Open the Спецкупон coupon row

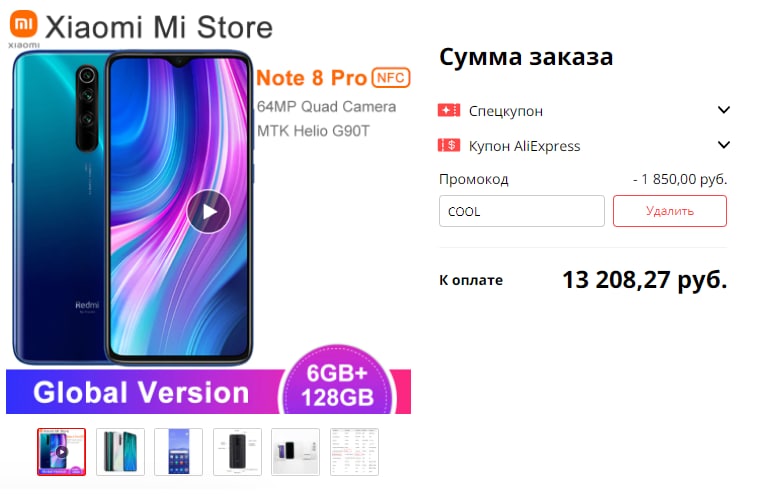pos(584,111)
